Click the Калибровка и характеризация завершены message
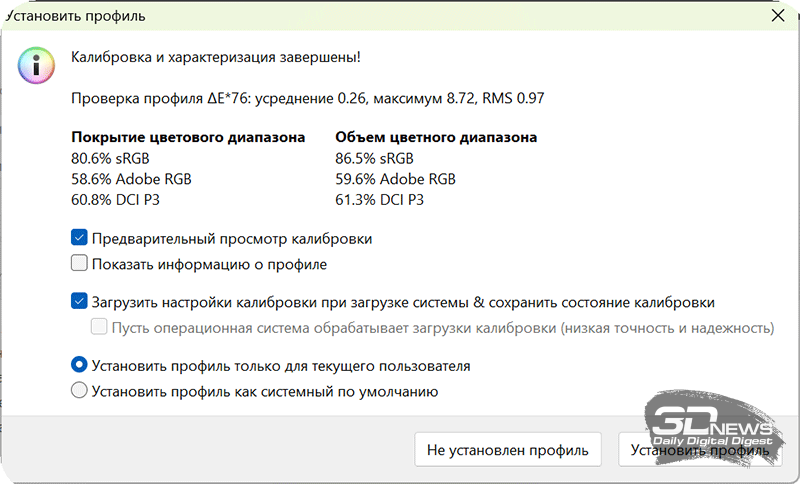Viewport: 800px width, 484px height. coord(216,57)
